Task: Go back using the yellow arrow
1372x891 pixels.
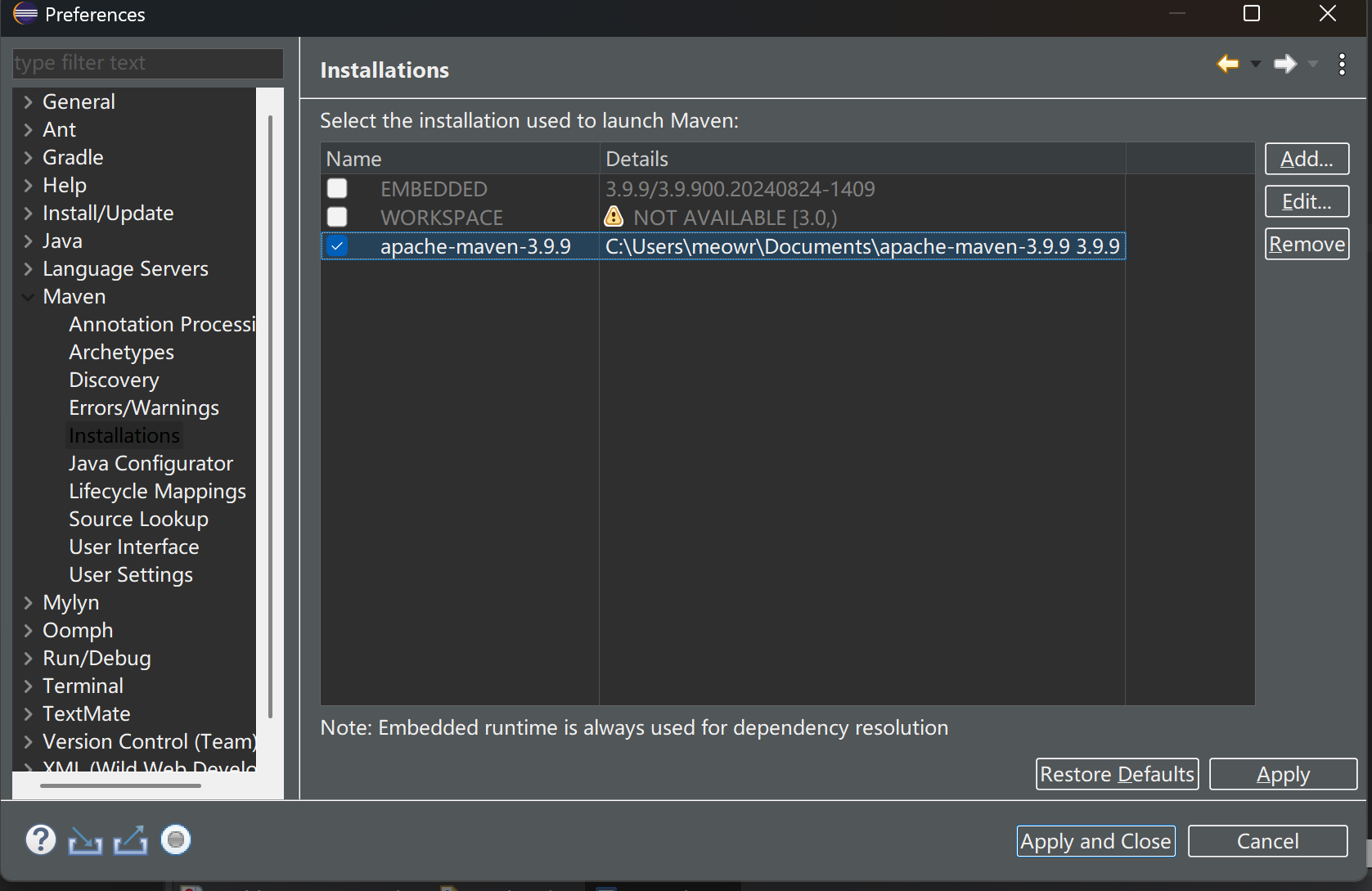Action: [x=1227, y=64]
